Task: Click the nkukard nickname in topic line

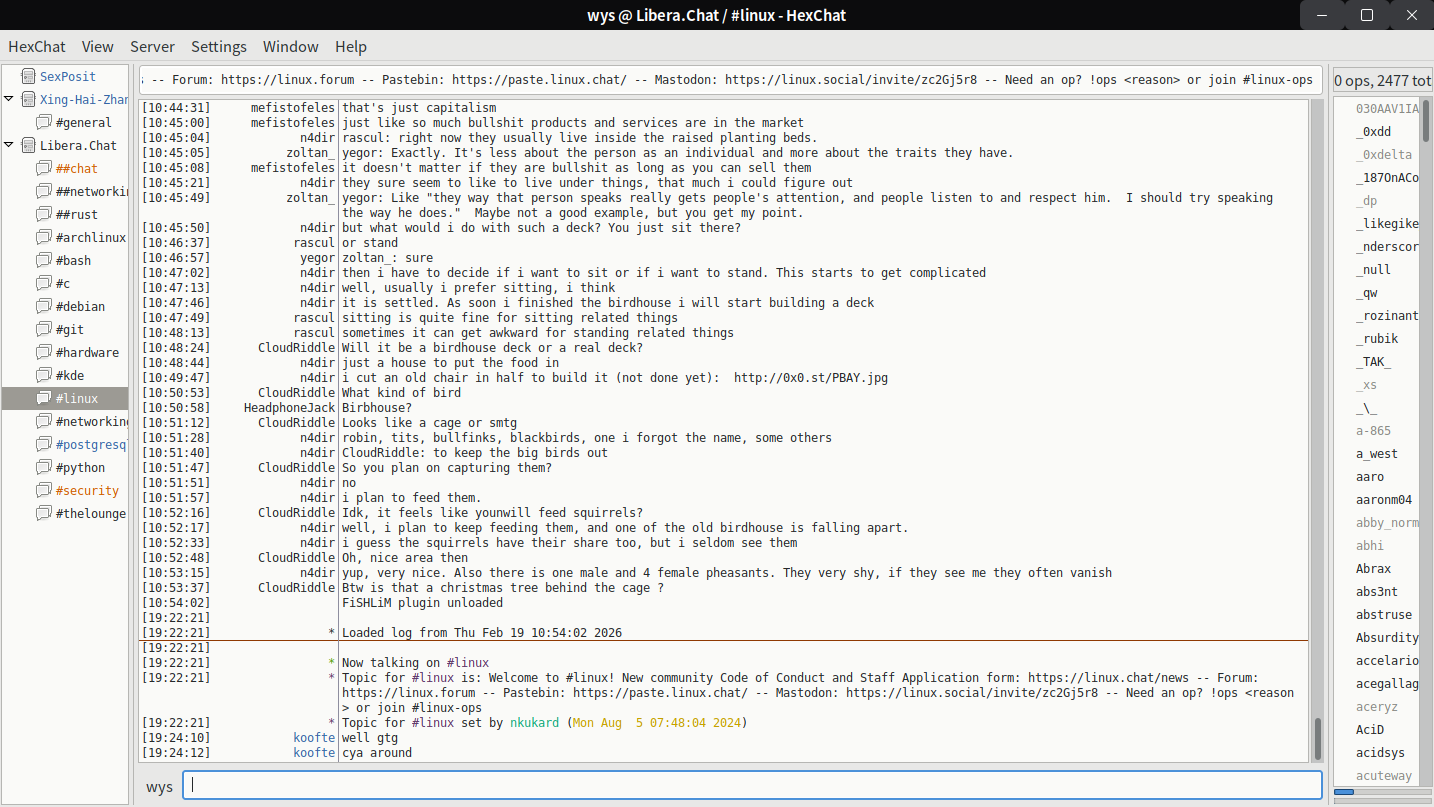Action: tap(535, 723)
